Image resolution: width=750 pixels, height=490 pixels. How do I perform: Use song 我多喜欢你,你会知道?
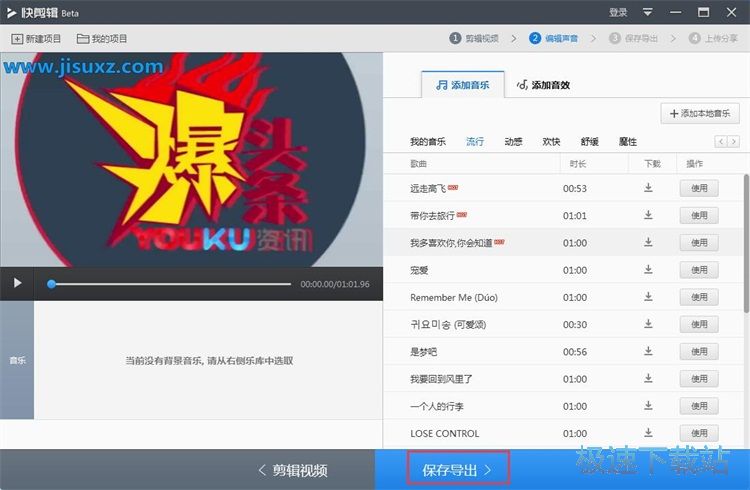click(699, 243)
